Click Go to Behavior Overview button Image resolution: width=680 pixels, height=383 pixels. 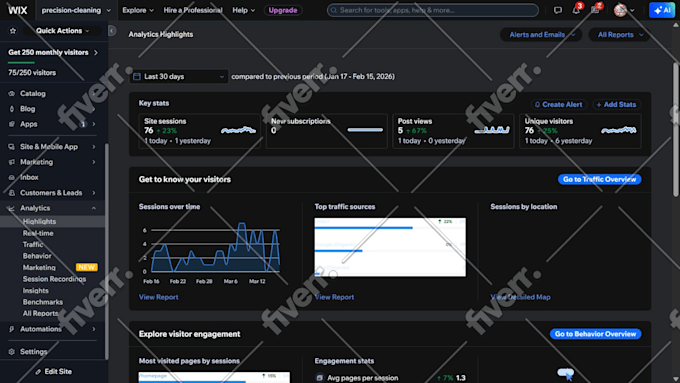(x=595, y=334)
